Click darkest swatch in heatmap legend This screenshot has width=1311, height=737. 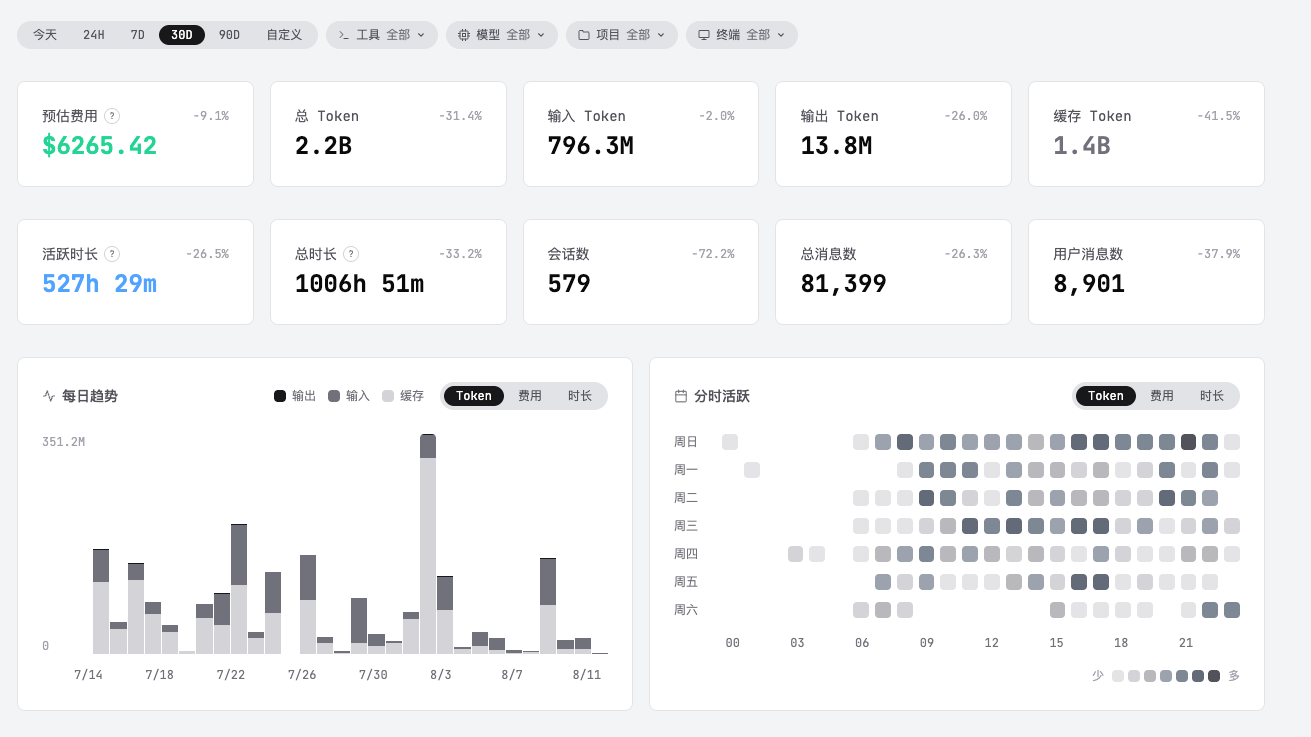[1214, 676]
